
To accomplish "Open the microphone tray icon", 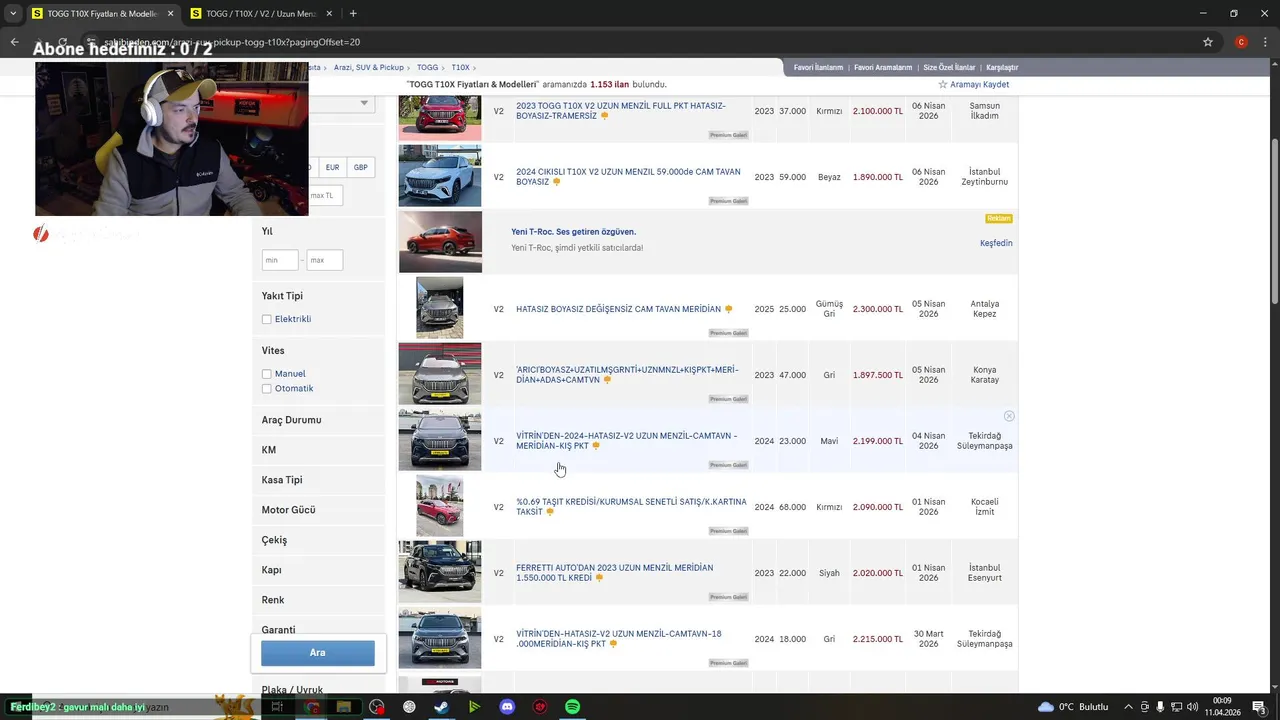I will click(1161, 707).
